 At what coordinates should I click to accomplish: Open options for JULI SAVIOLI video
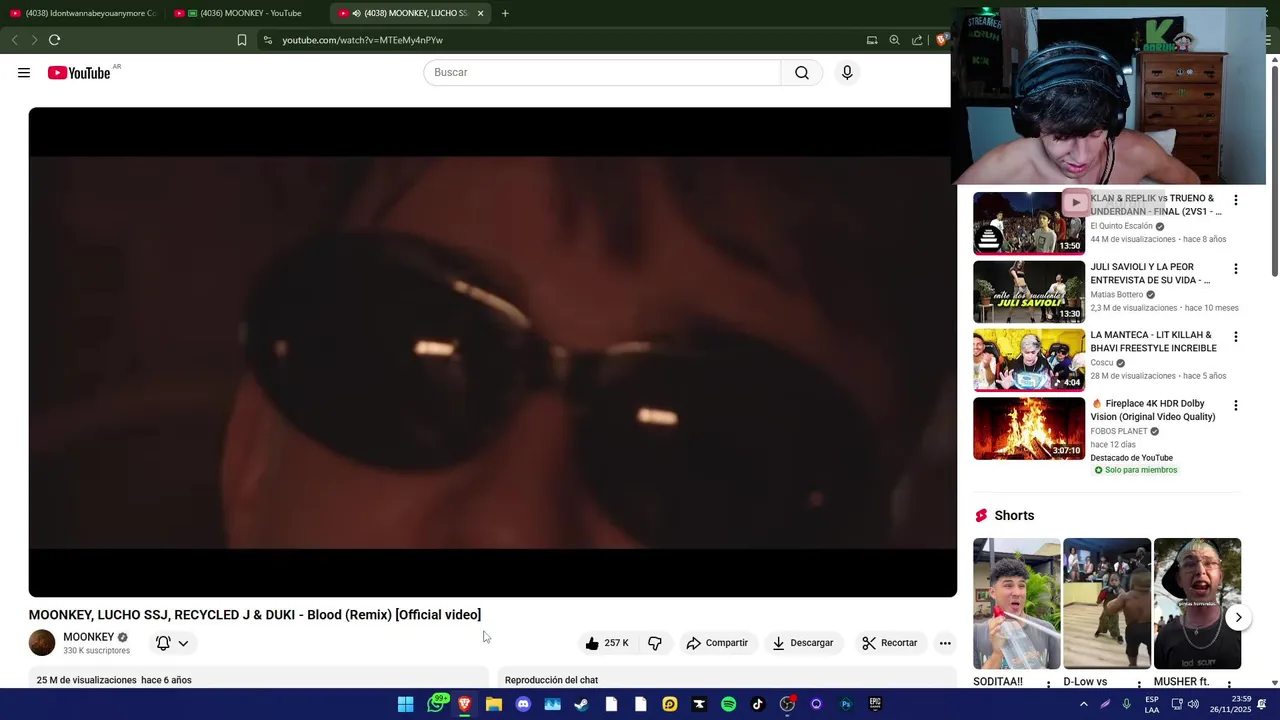coord(1236,268)
